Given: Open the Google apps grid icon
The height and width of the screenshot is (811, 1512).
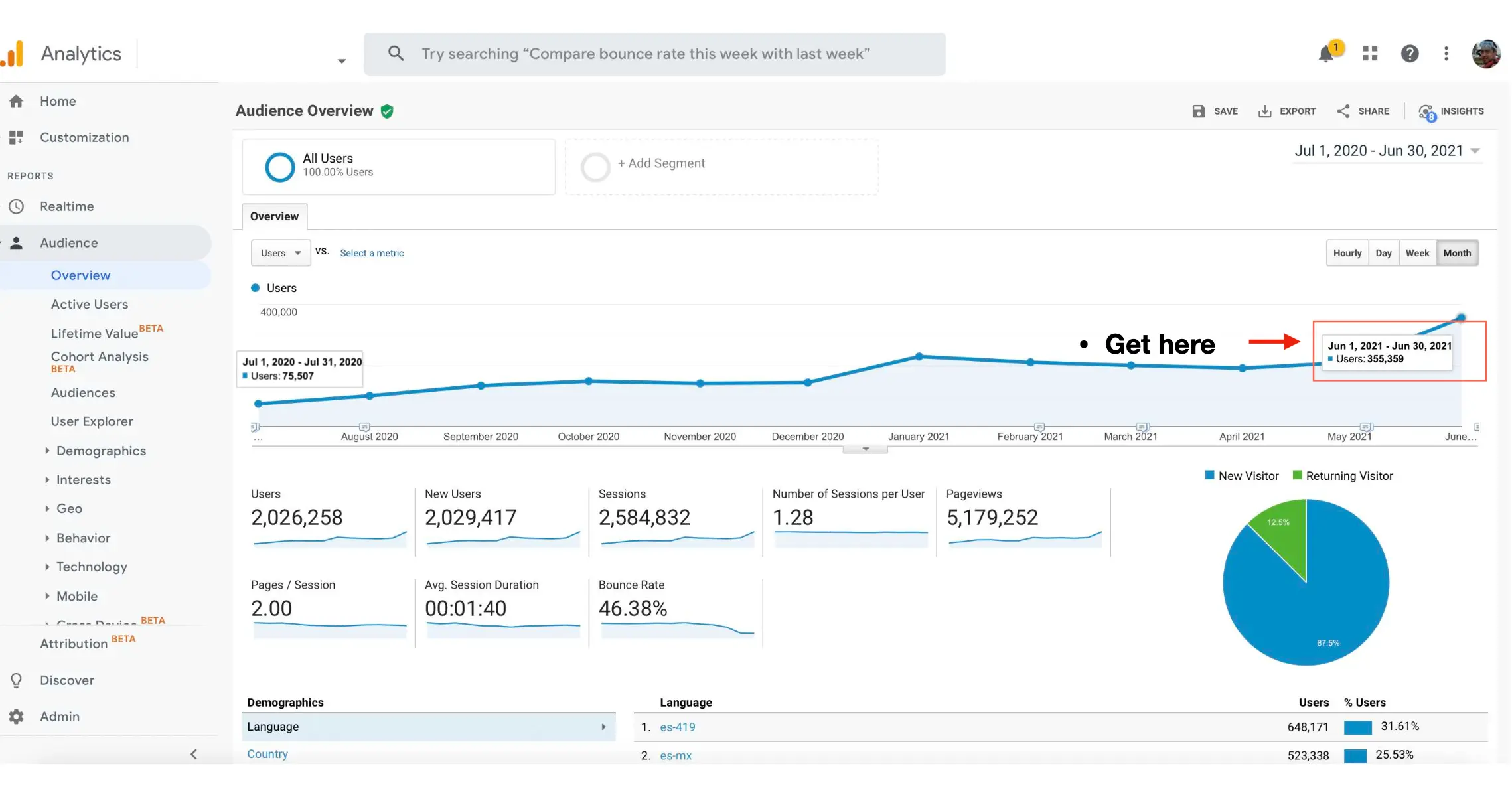Looking at the screenshot, I should coord(1370,54).
